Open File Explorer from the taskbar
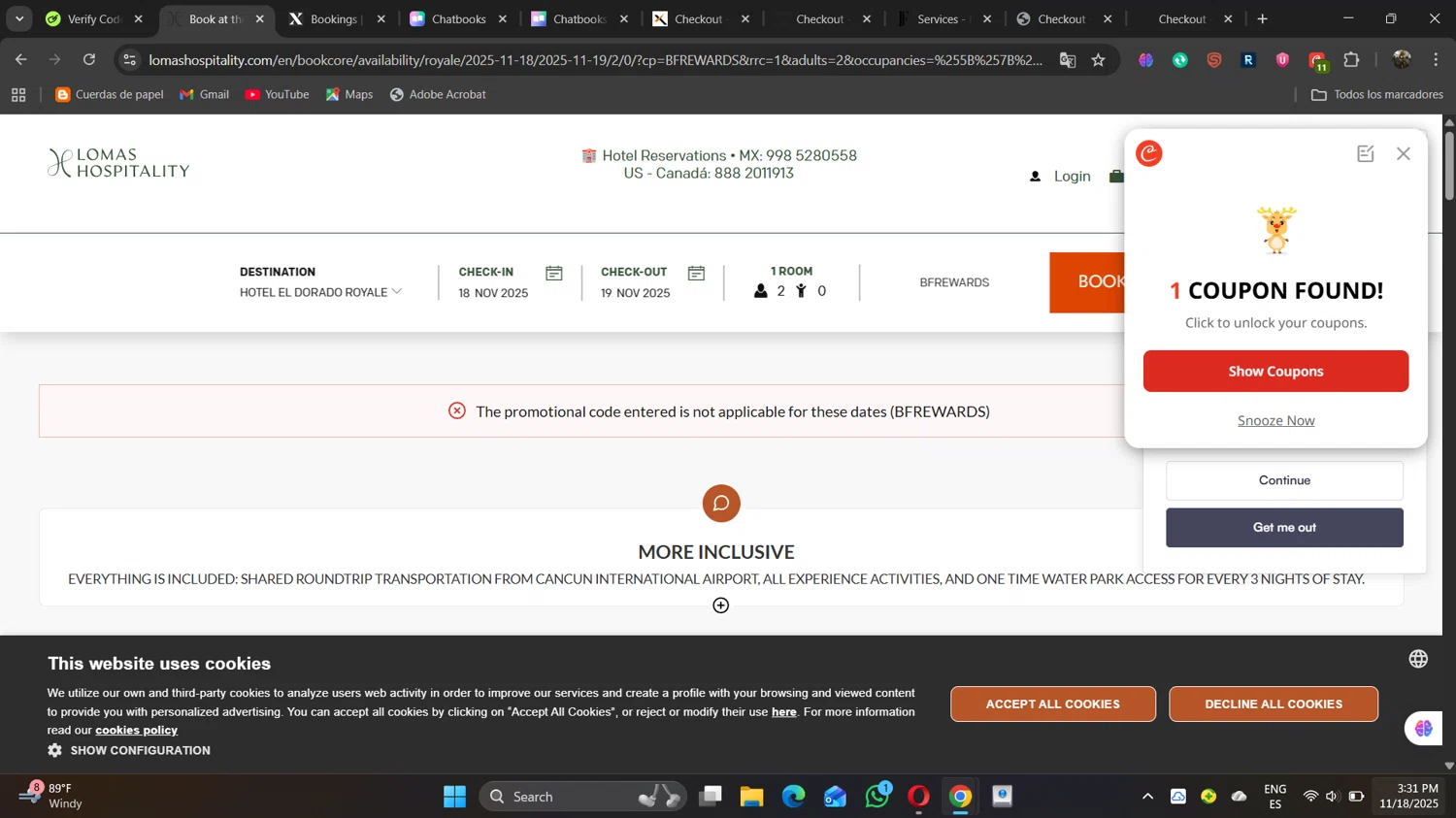 [x=752, y=797]
